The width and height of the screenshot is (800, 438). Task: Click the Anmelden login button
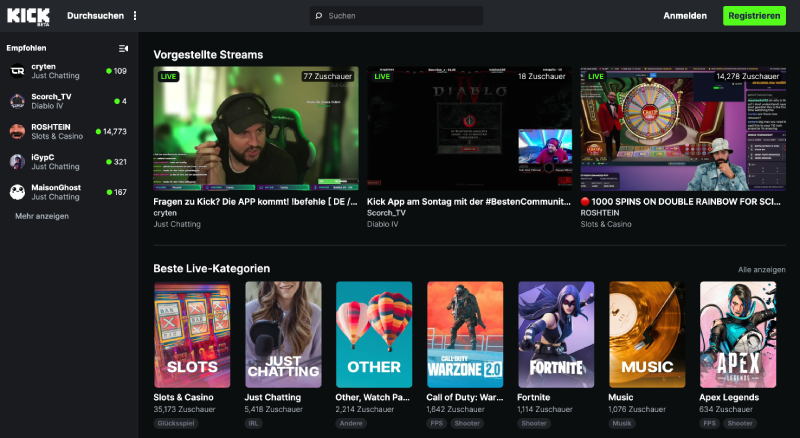coord(685,16)
